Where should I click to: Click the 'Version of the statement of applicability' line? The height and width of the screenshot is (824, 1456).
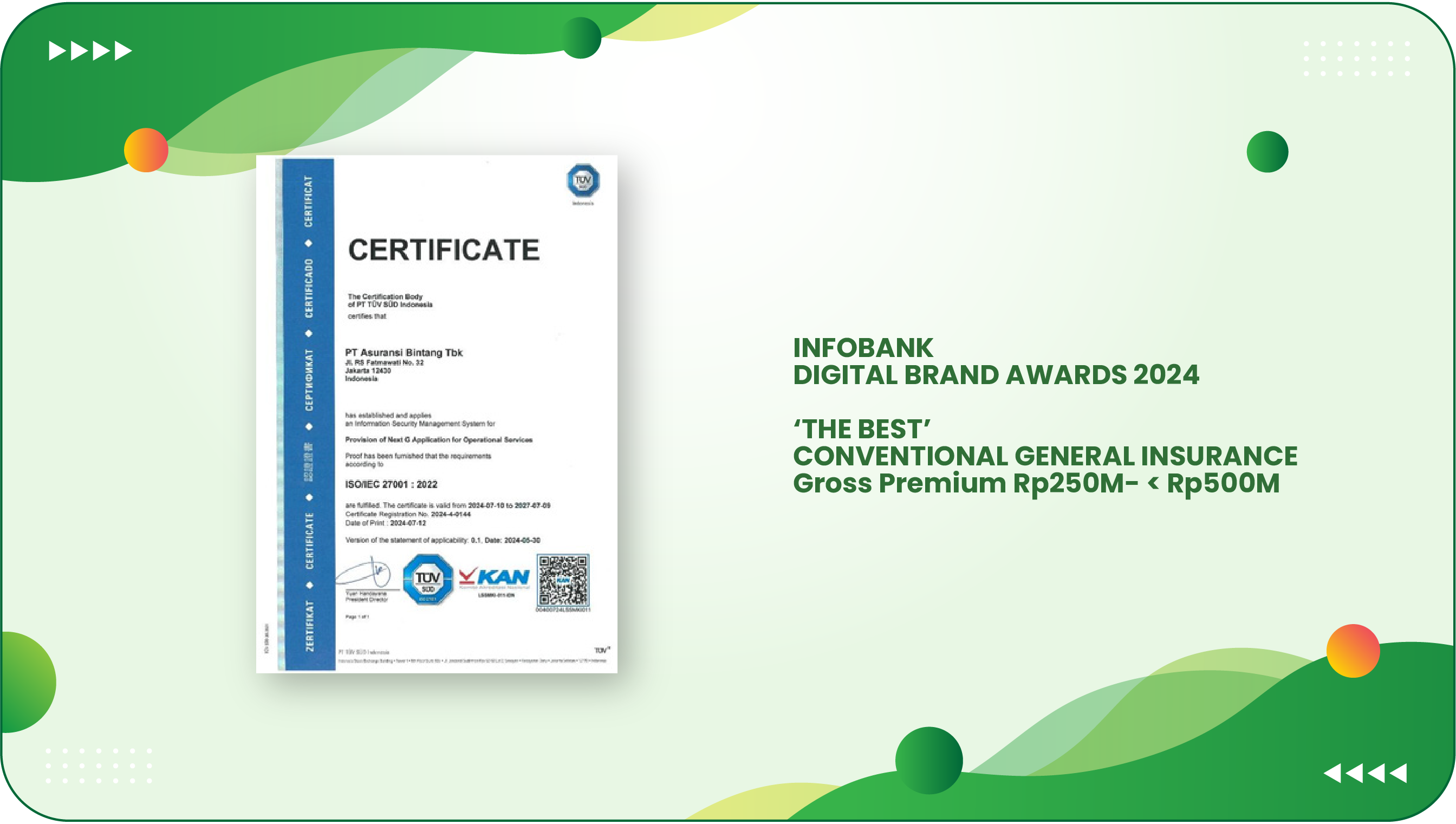tap(443, 541)
